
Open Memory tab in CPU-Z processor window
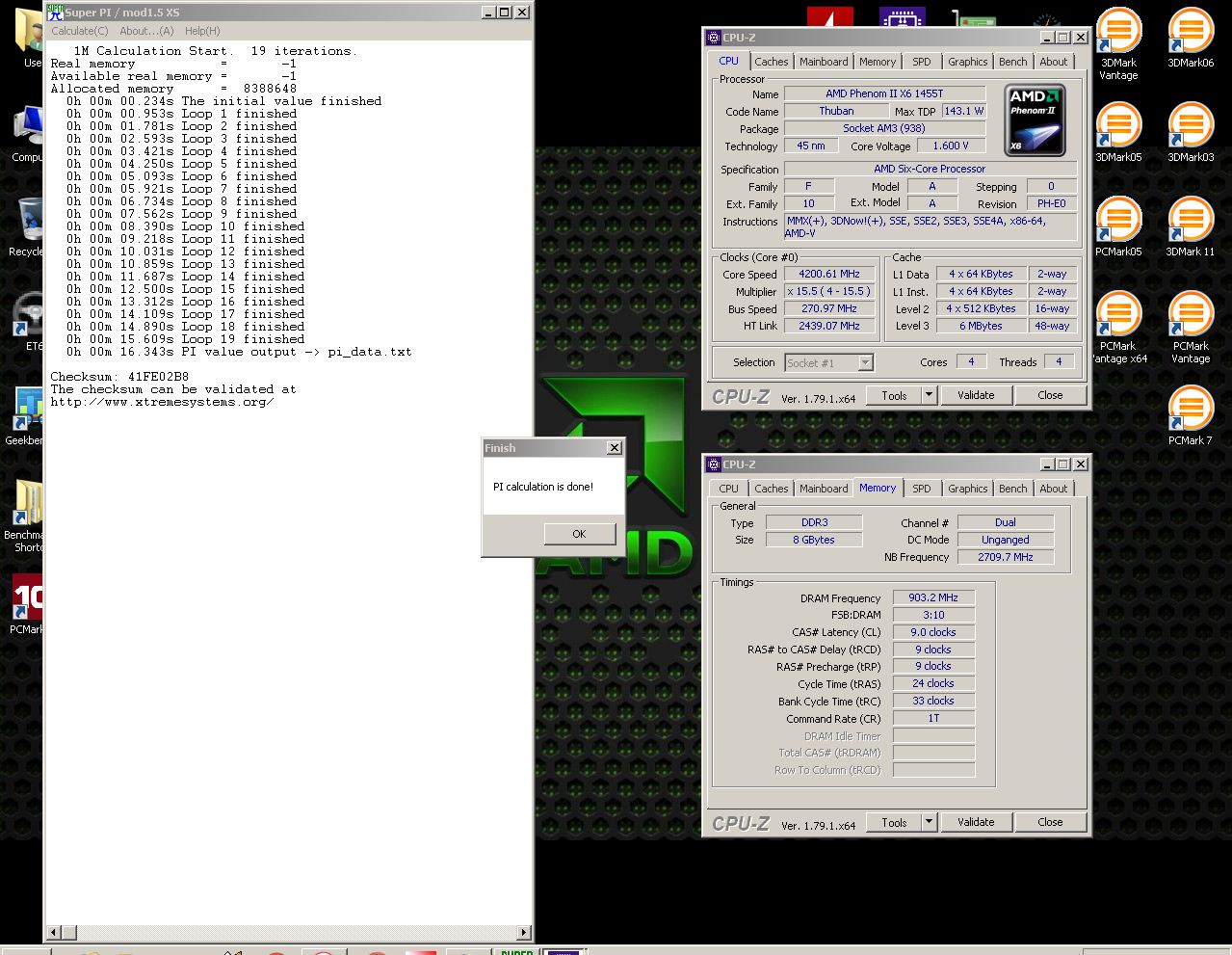pyautogui.click(x=878, y=62)
